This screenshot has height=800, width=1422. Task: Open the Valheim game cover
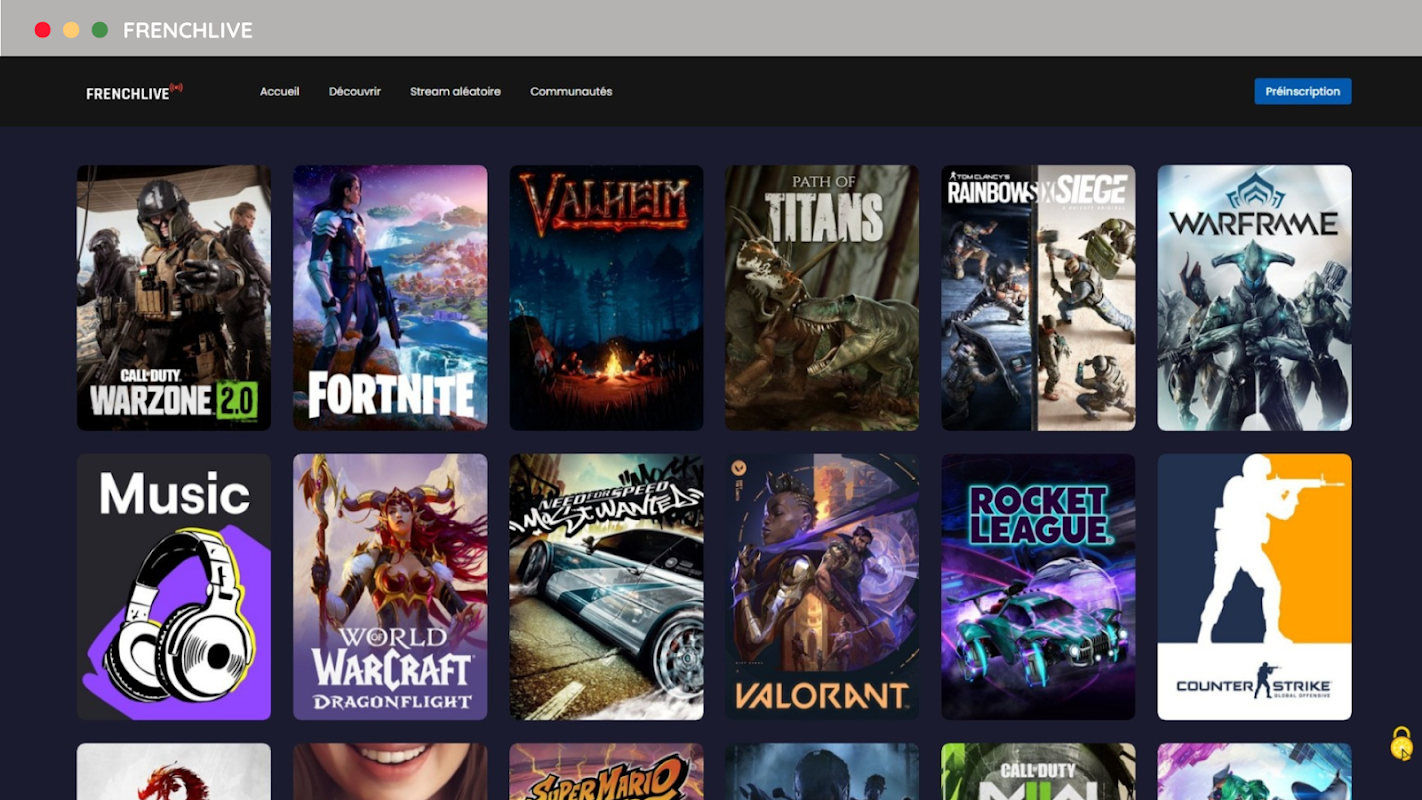tap(606, 298)
